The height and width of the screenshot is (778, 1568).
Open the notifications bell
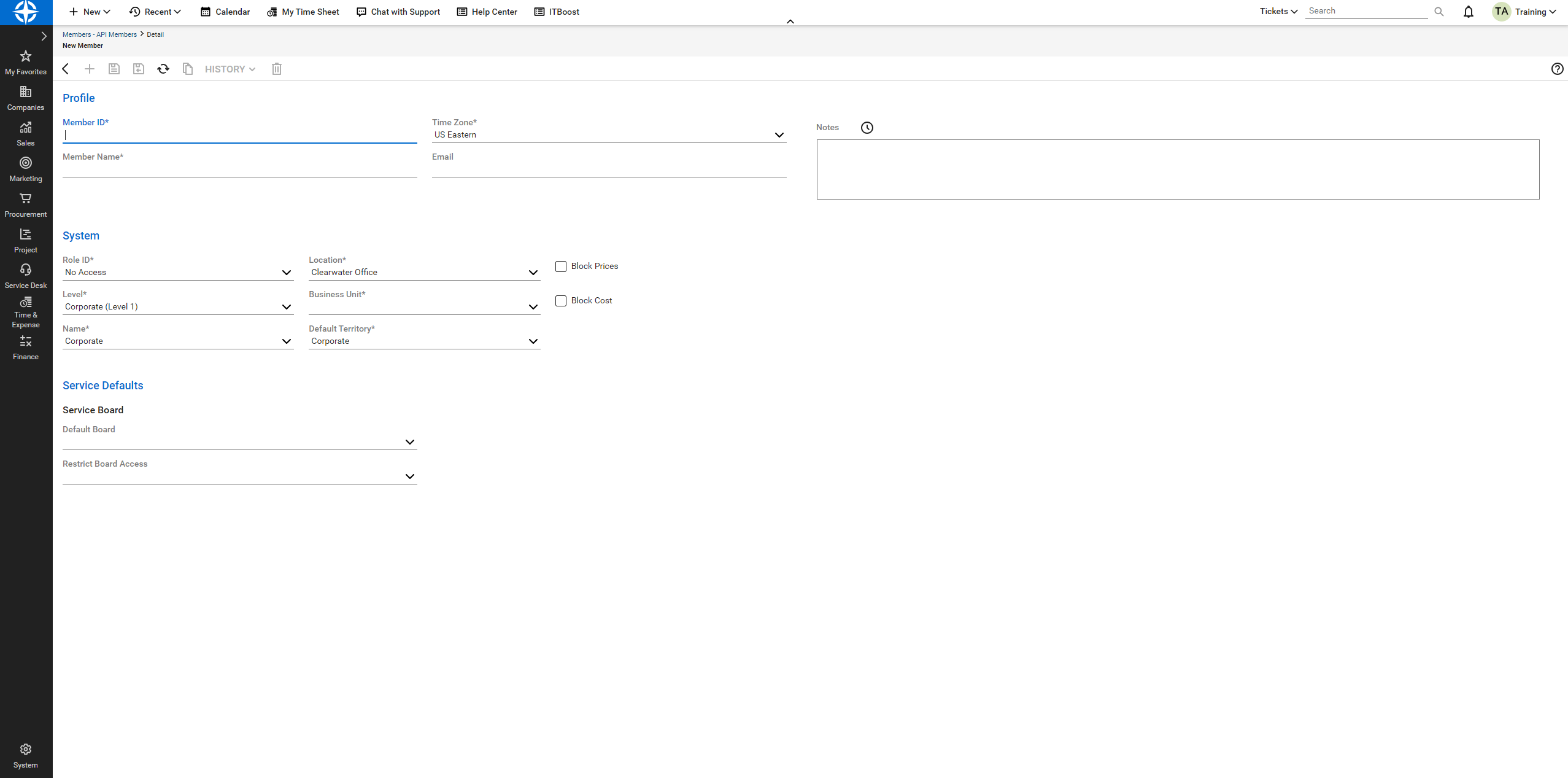(x=1468, y=12)
